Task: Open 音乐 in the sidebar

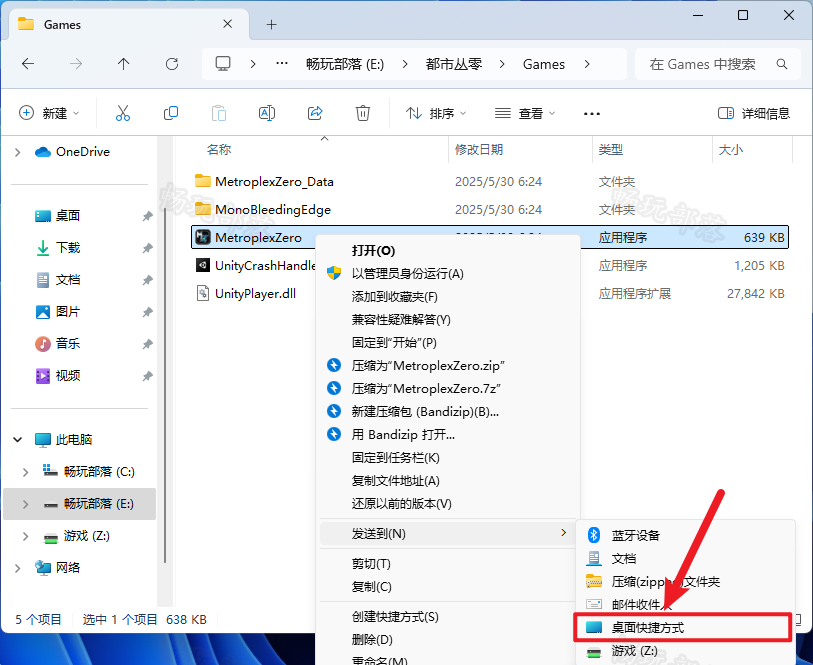Action: click(x=58, y=344)
